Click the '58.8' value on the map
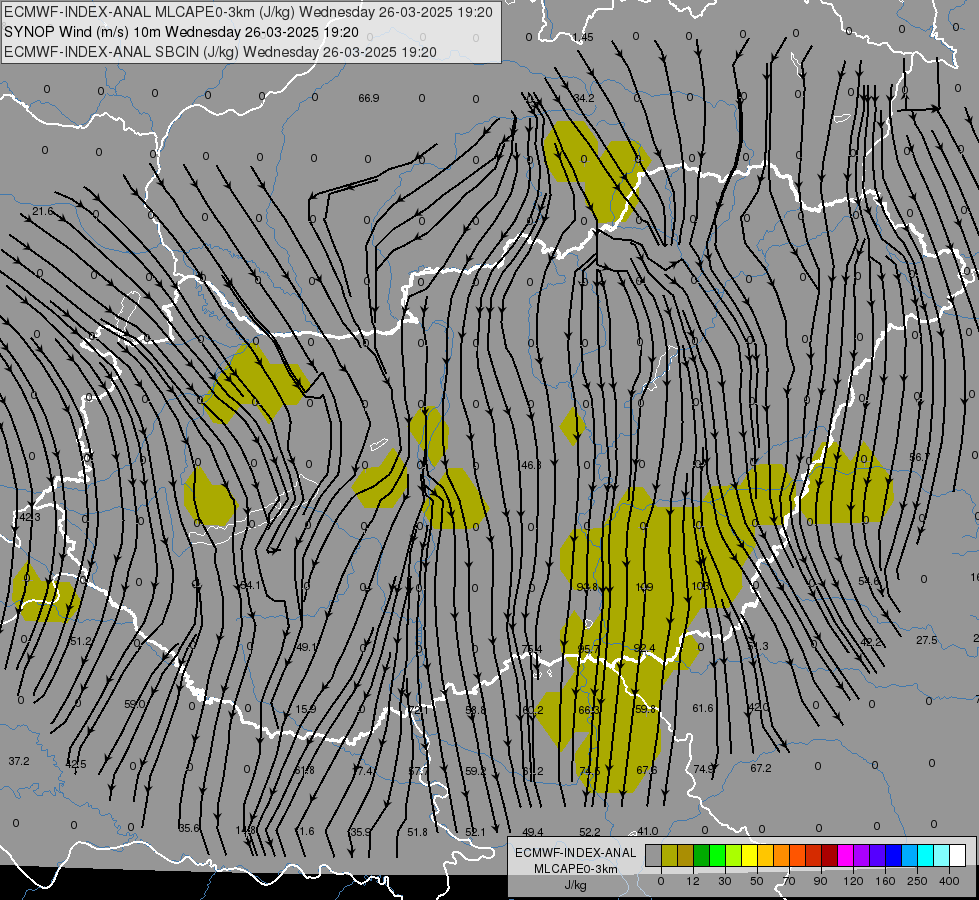 point(475,710)
